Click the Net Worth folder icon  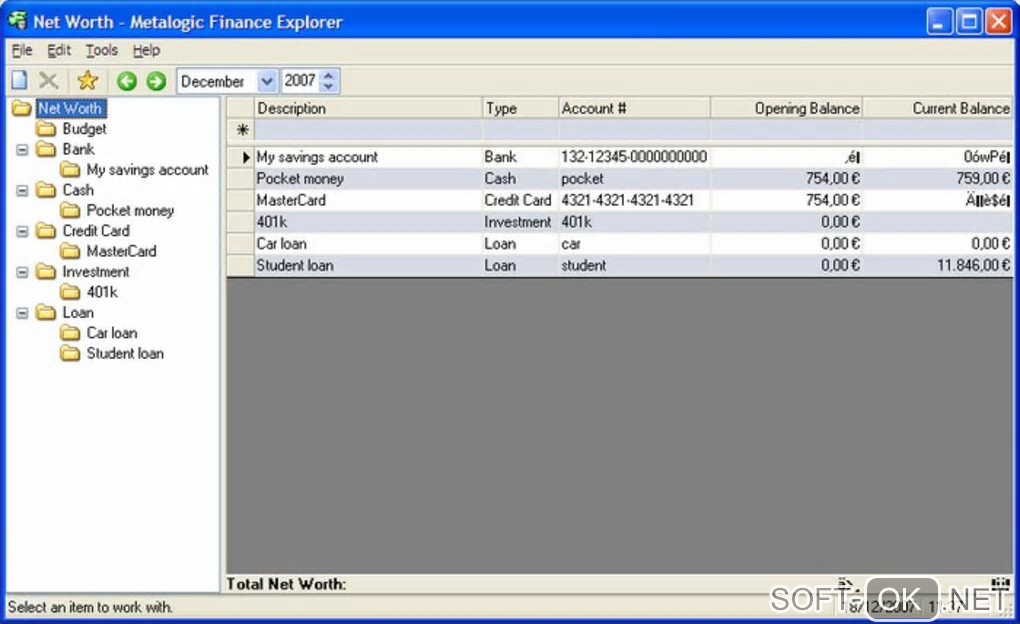pos(21,108)
